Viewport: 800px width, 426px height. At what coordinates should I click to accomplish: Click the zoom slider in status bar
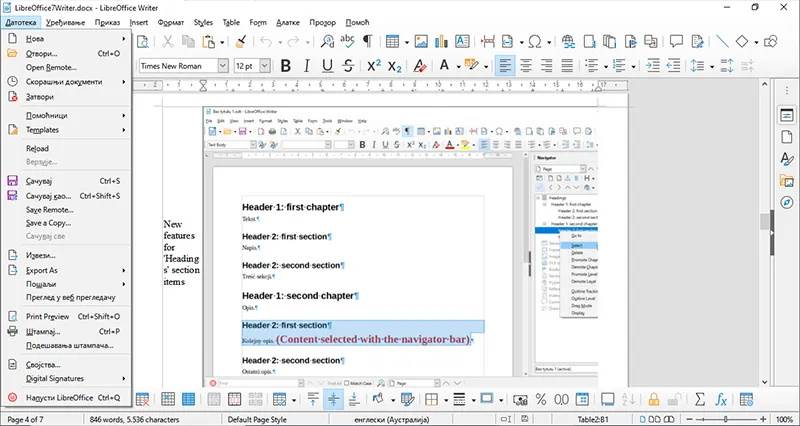(724, 419)
